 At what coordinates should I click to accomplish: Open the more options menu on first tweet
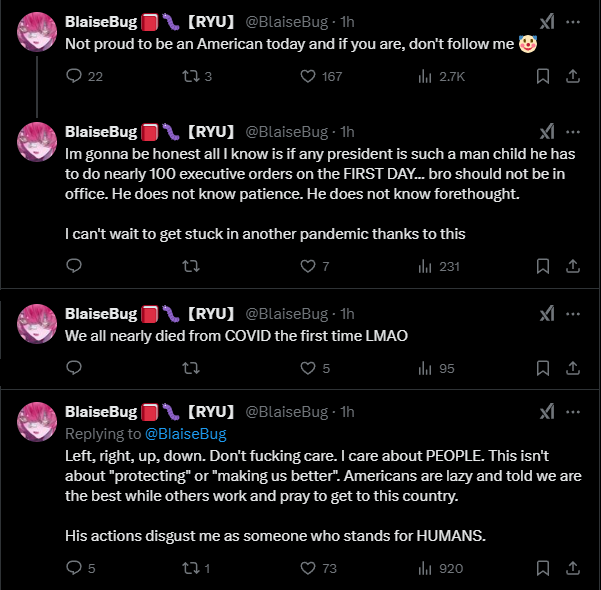click(x=573, y=21)
